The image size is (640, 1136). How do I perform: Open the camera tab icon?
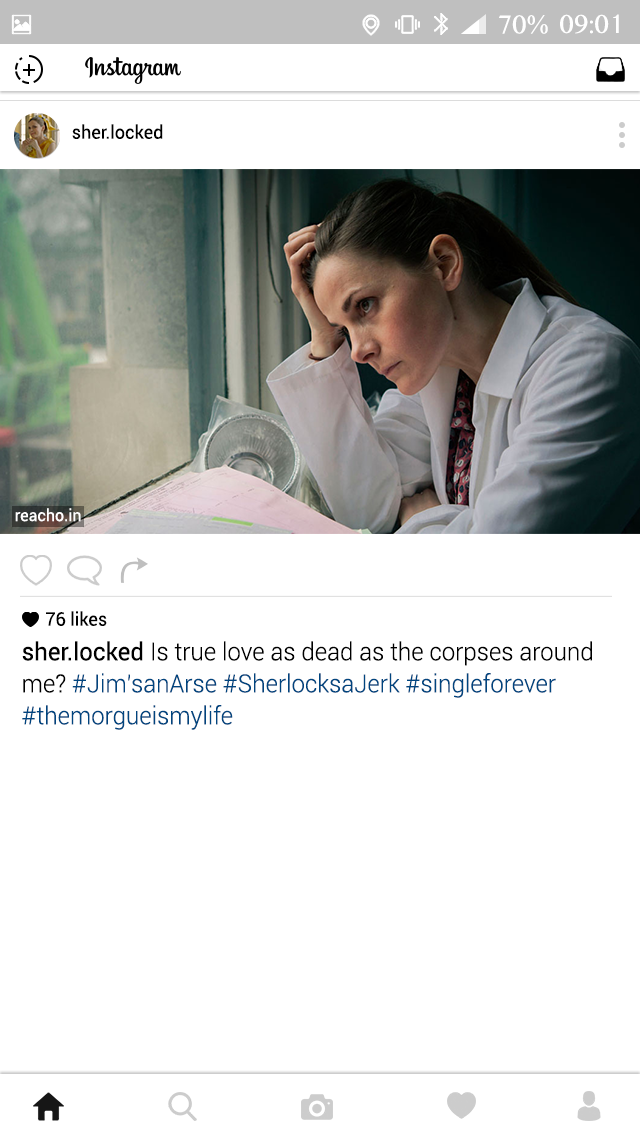pyautogui.click(x=317, y=1107)
